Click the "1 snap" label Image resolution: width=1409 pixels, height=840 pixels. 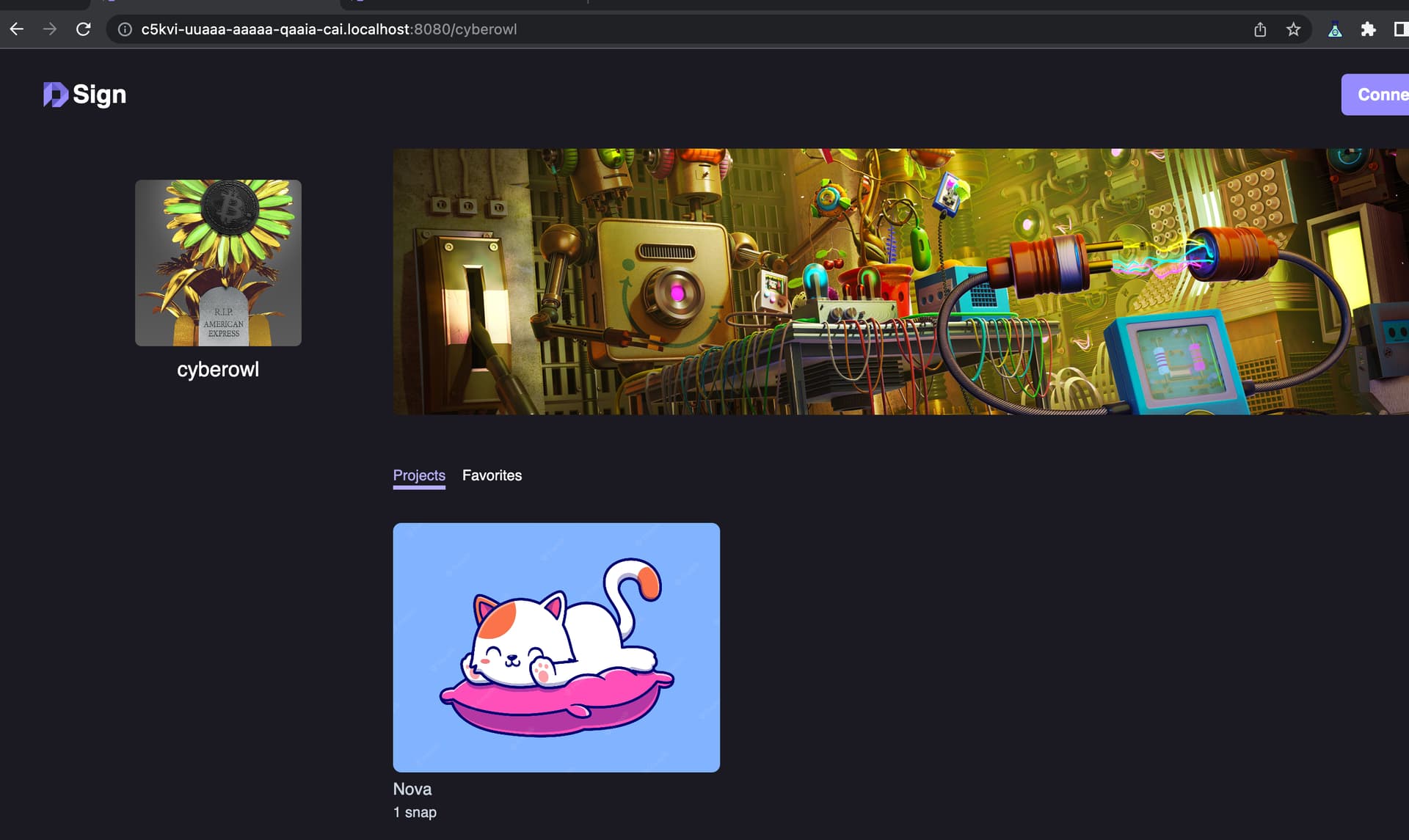(x=415, y=812)
